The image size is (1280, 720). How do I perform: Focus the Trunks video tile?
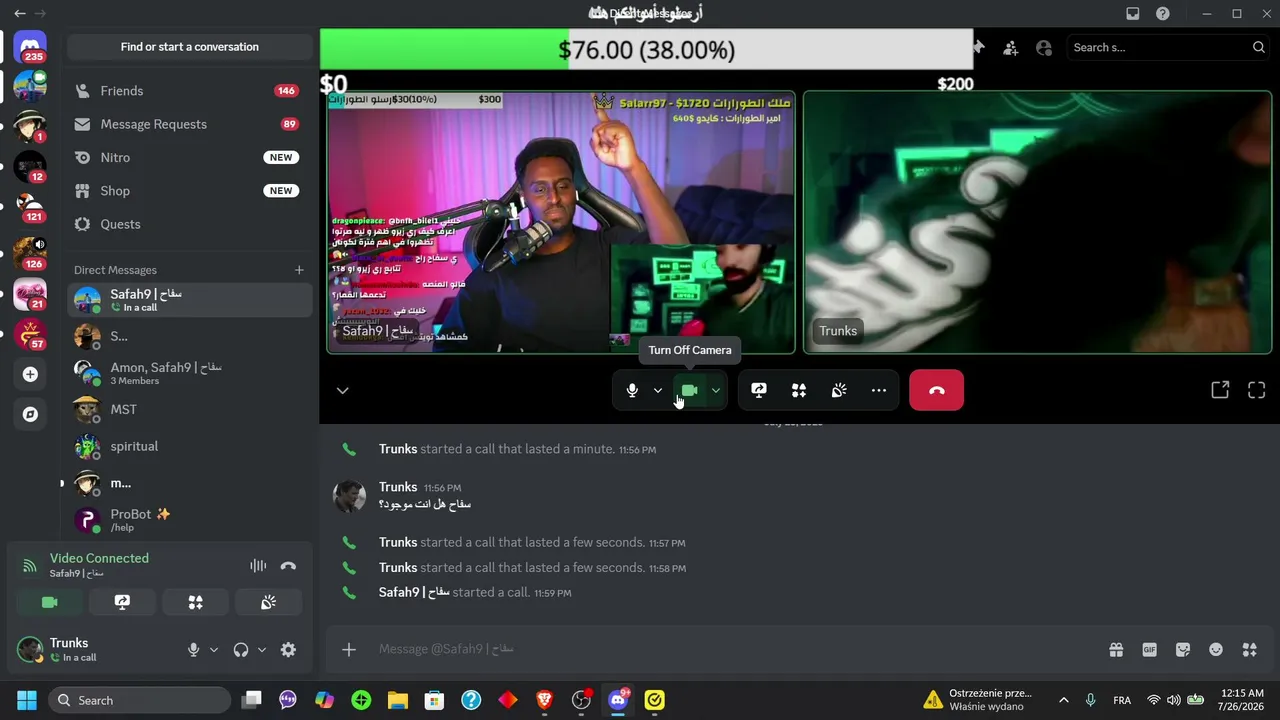pos(1038,222)
